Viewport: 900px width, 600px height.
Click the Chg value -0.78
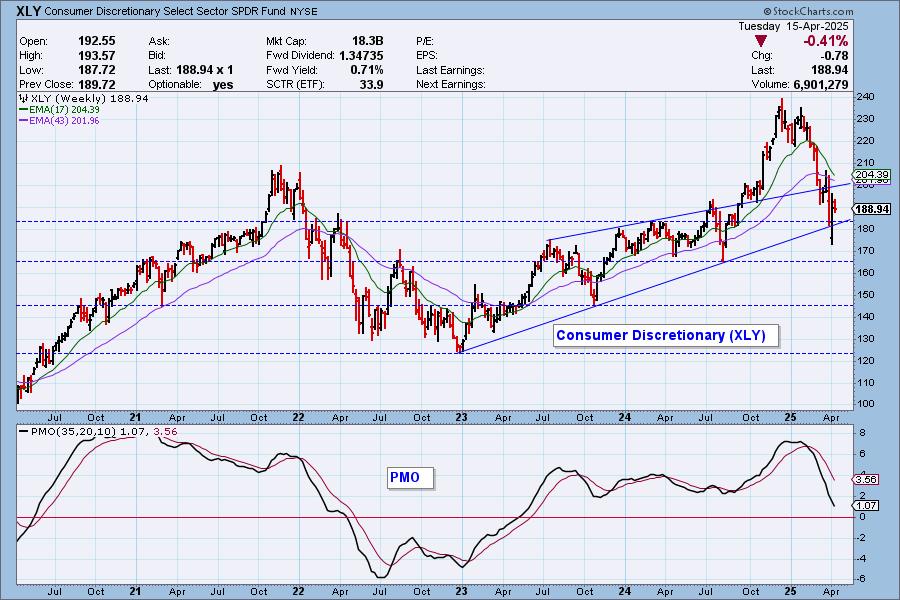click(x=834, y=56)
